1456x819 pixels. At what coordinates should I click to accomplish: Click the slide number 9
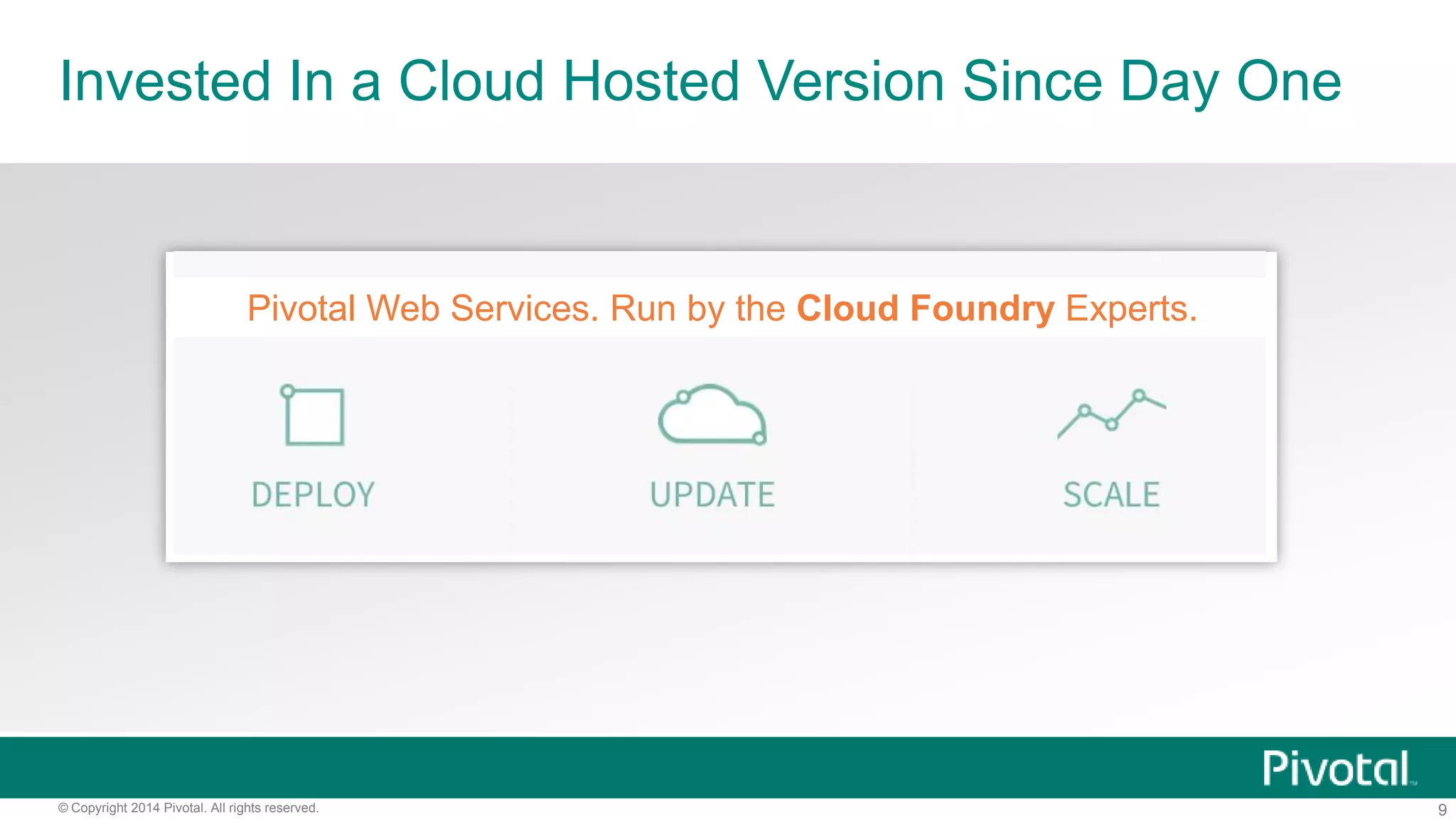pyautogui.click(x=1442, y=809)
